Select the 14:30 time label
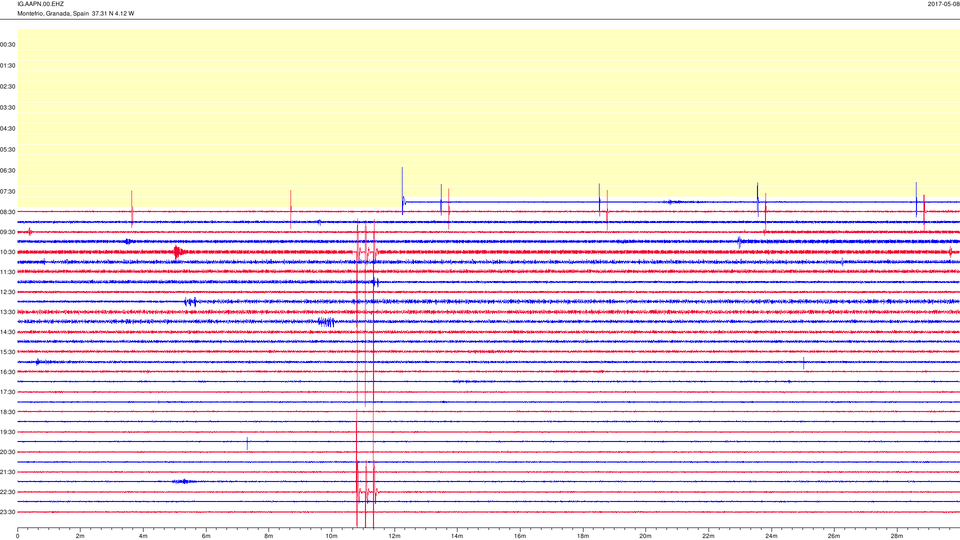Image resolution: width=960 pixels, height=540 pixels. tap(8, 332)
